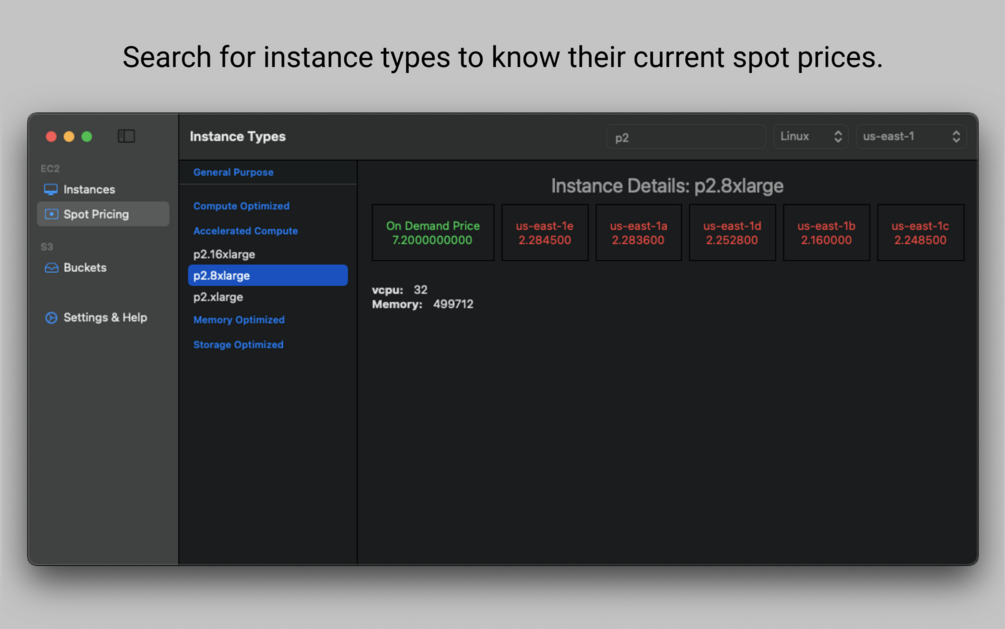Image resolution: width=1005 pixels, height=629 pixels.
Task: Click the Instances monitor icon
Action: [51, 189]
